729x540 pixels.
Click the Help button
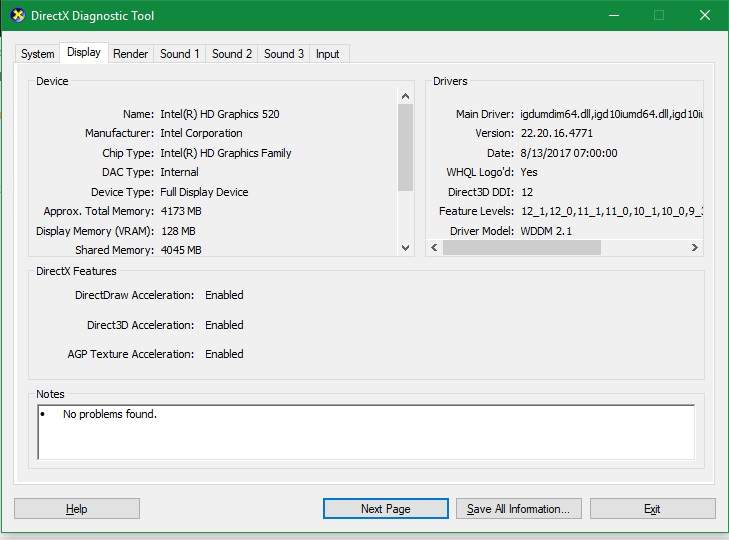click(77, 508)
